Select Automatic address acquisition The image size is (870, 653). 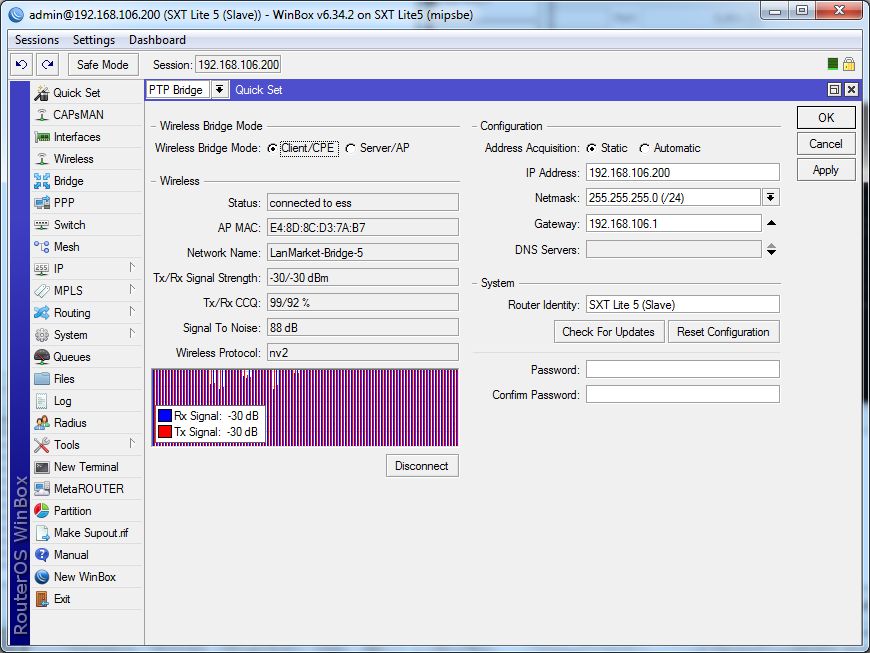tap(644, 149)
